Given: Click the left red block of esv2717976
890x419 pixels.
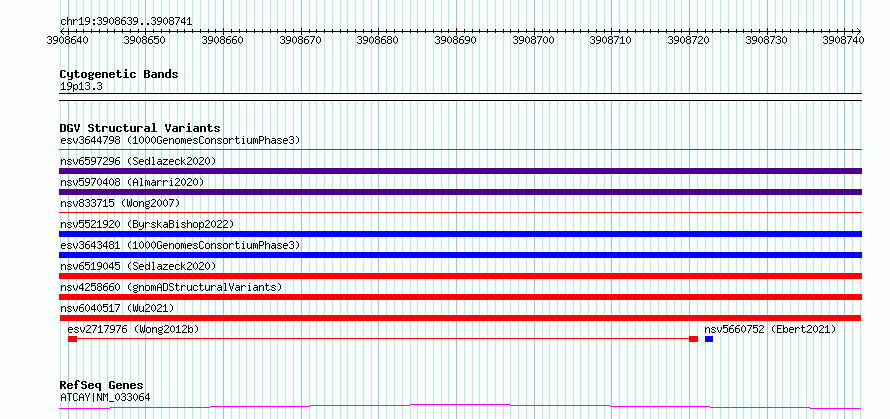Looking at the screenshot, I should tap(72, 339).
